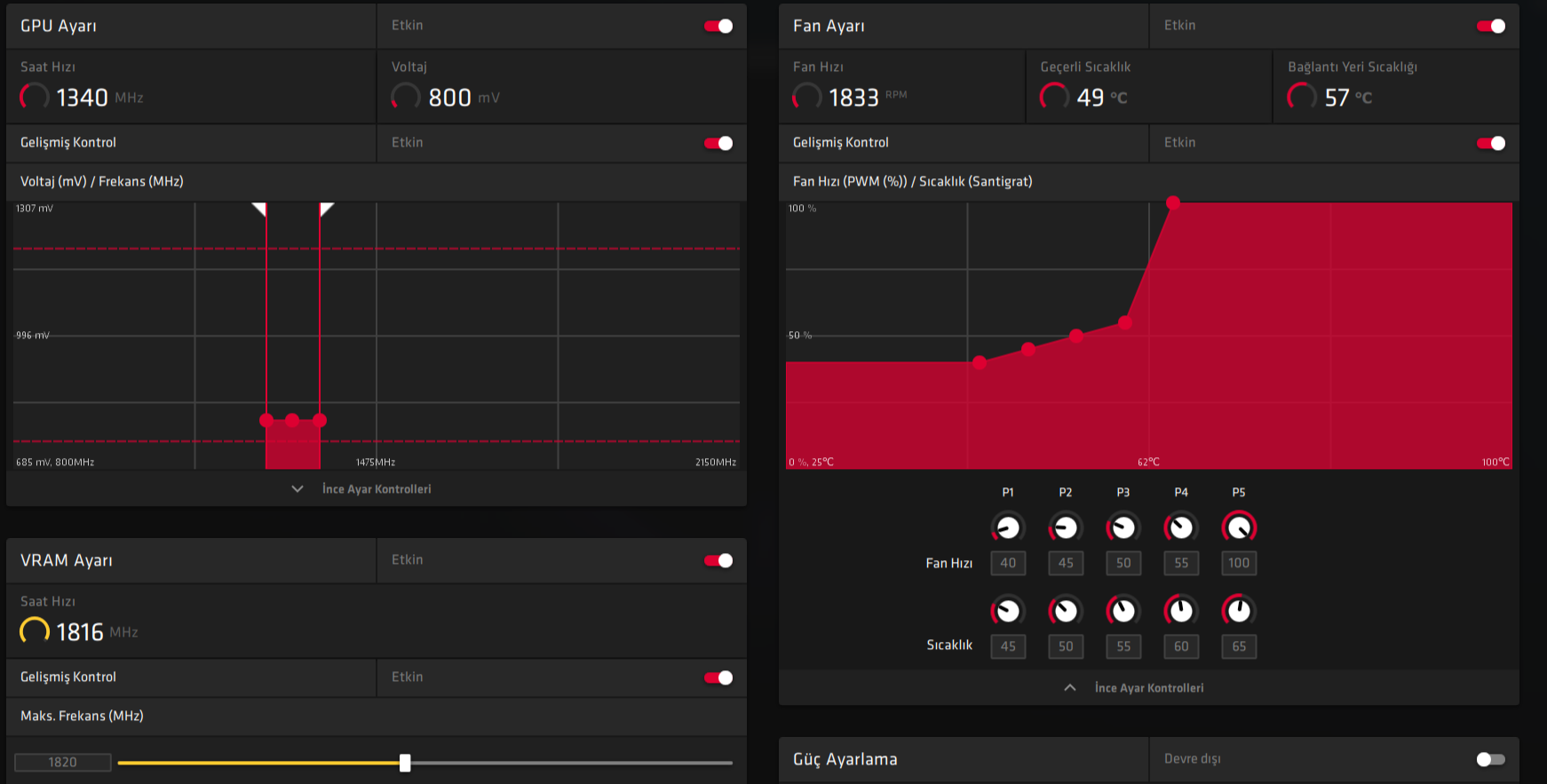Collapse fan İnce Ayar Kontrolleri chevron
This screenshot has width=1547, height=784.
pyautogui.click(x=1070, y=688)
